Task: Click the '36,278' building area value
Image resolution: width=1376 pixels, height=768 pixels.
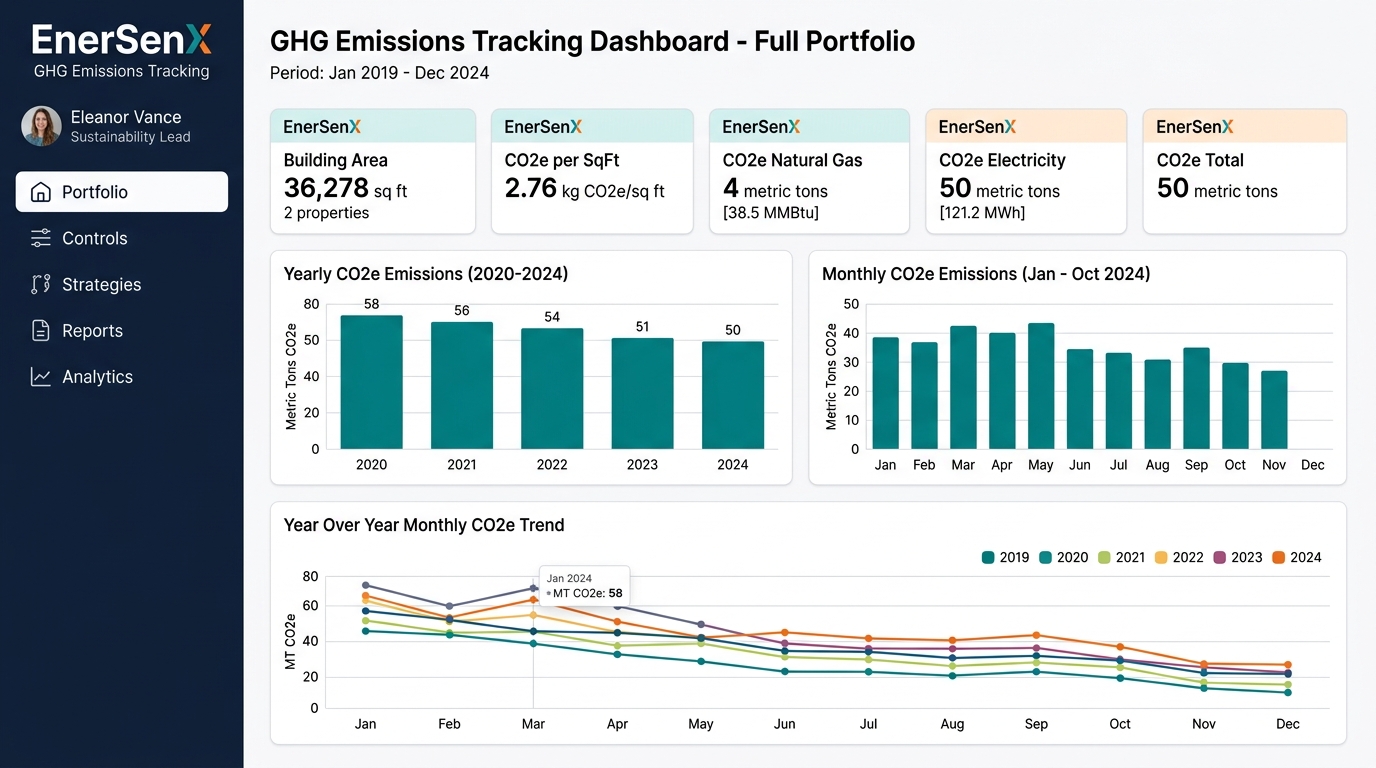Action: click(x=326, y=188)
